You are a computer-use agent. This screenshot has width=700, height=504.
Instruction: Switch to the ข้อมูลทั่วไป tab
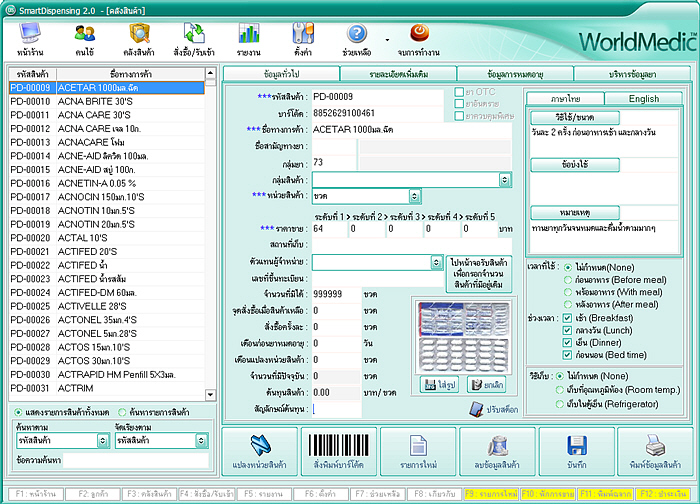[281, 74]
